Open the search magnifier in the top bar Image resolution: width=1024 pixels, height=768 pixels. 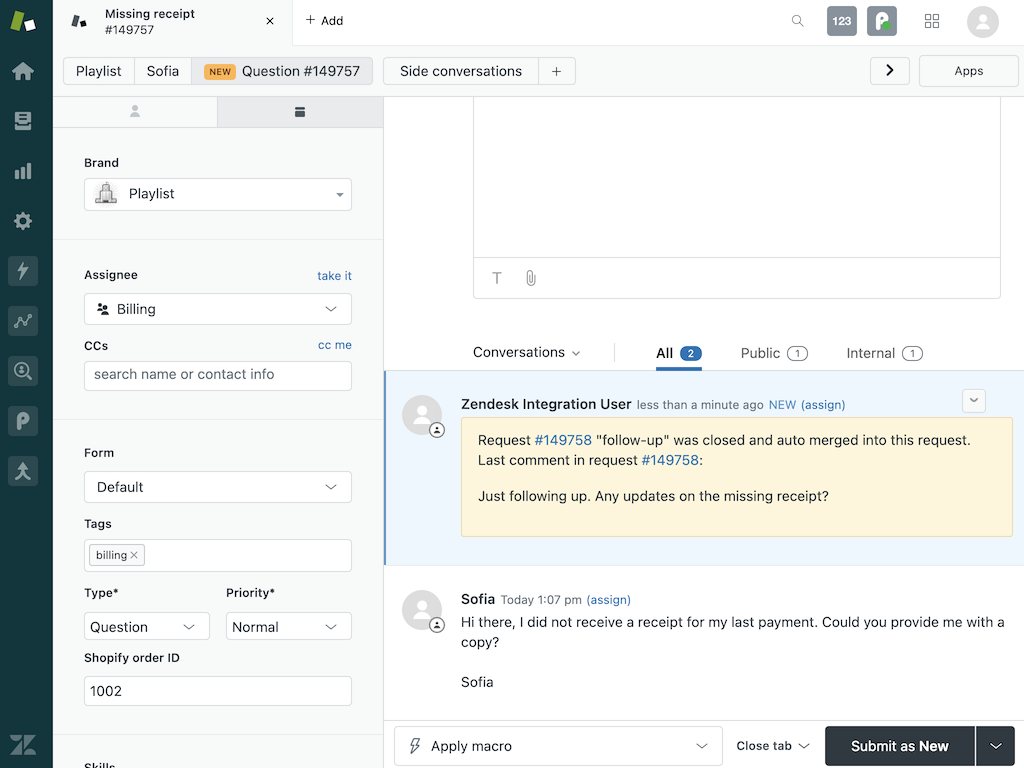797,21
